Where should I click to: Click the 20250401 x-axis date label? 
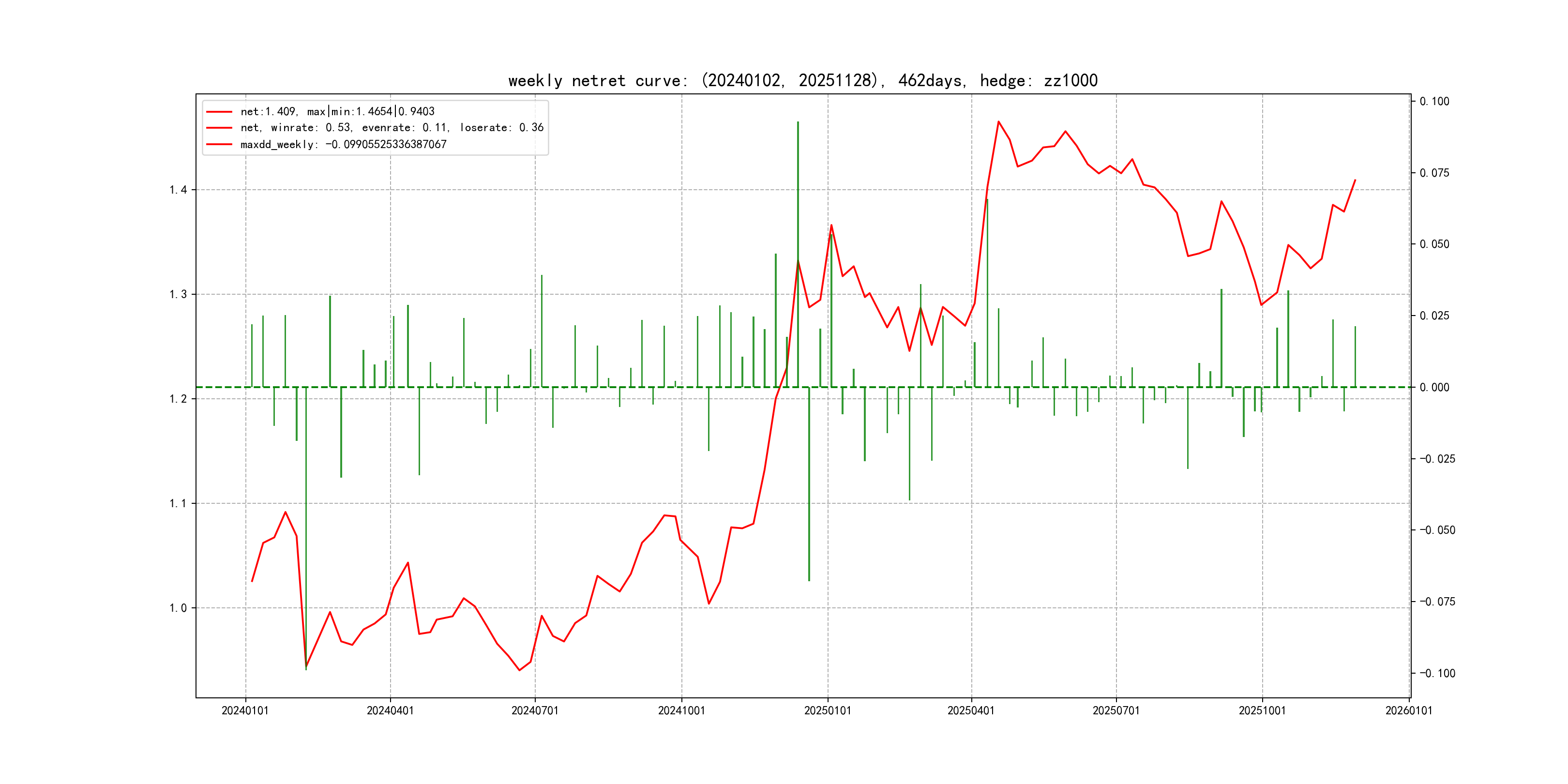point(971,710)
